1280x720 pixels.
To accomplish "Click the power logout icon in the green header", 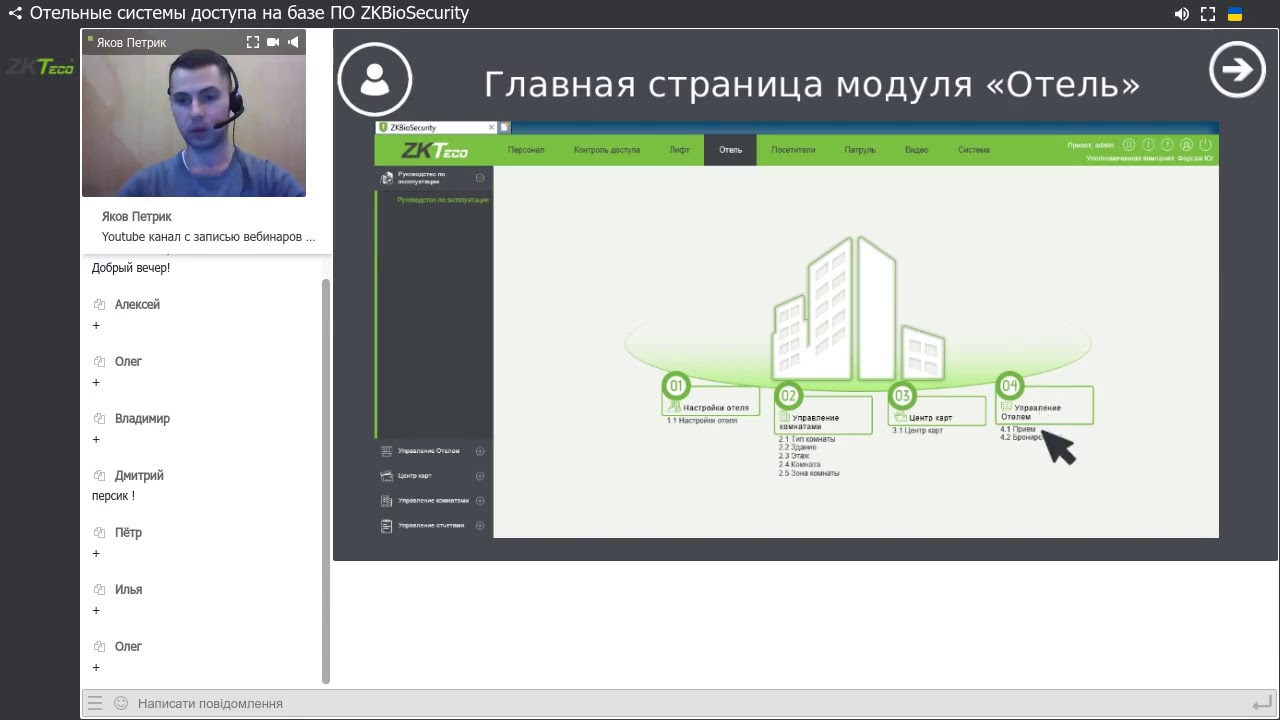I will (x=1205, y=145).
